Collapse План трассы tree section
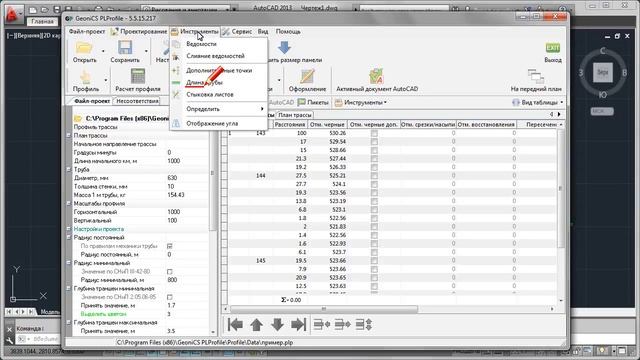The image size is (640, 360). click(69, 135)
